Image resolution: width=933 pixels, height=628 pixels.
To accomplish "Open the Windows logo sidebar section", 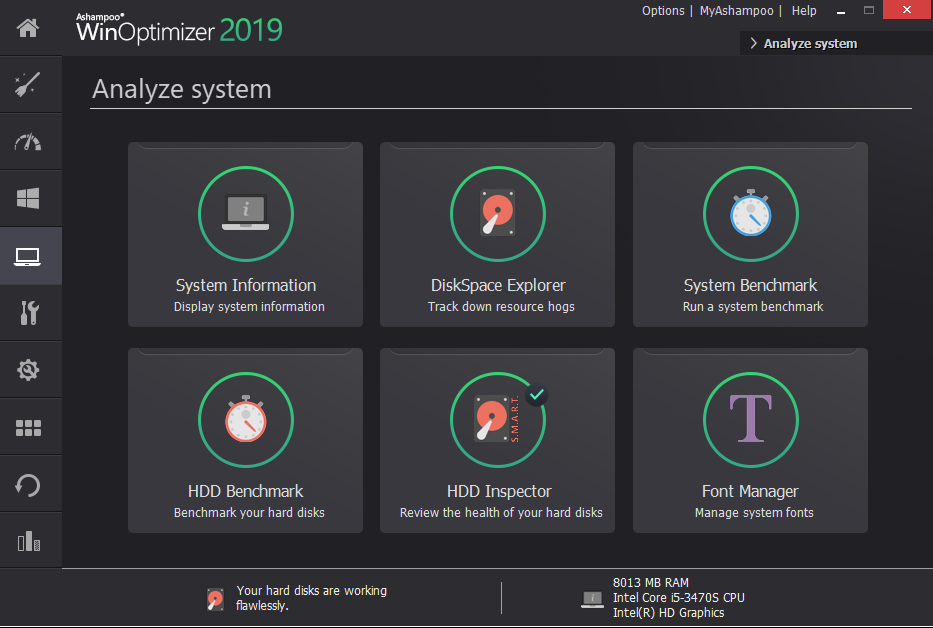I will pyautogui.click(x=28, y=198).
